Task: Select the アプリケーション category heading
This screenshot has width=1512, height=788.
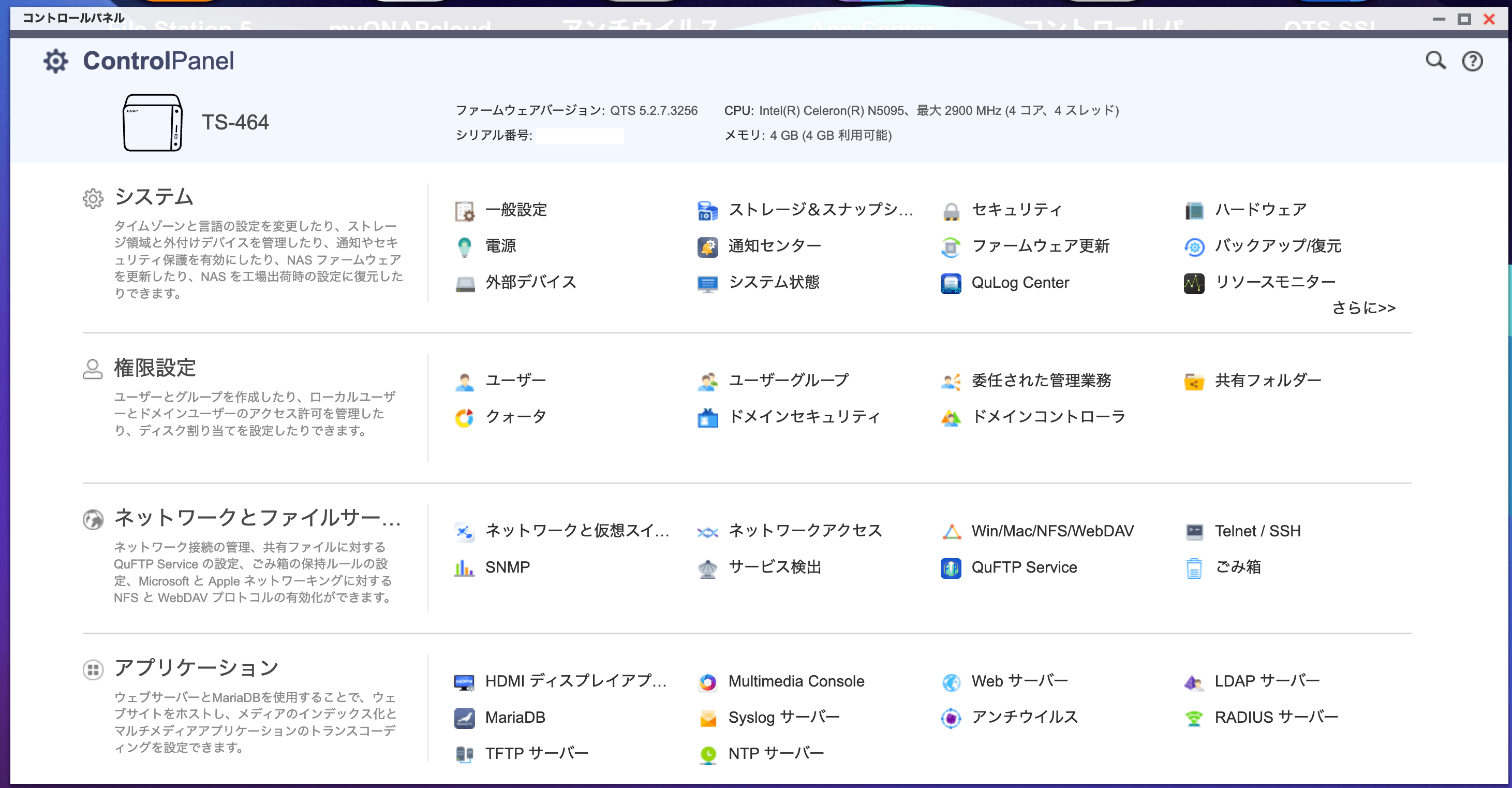Action: 196,668
